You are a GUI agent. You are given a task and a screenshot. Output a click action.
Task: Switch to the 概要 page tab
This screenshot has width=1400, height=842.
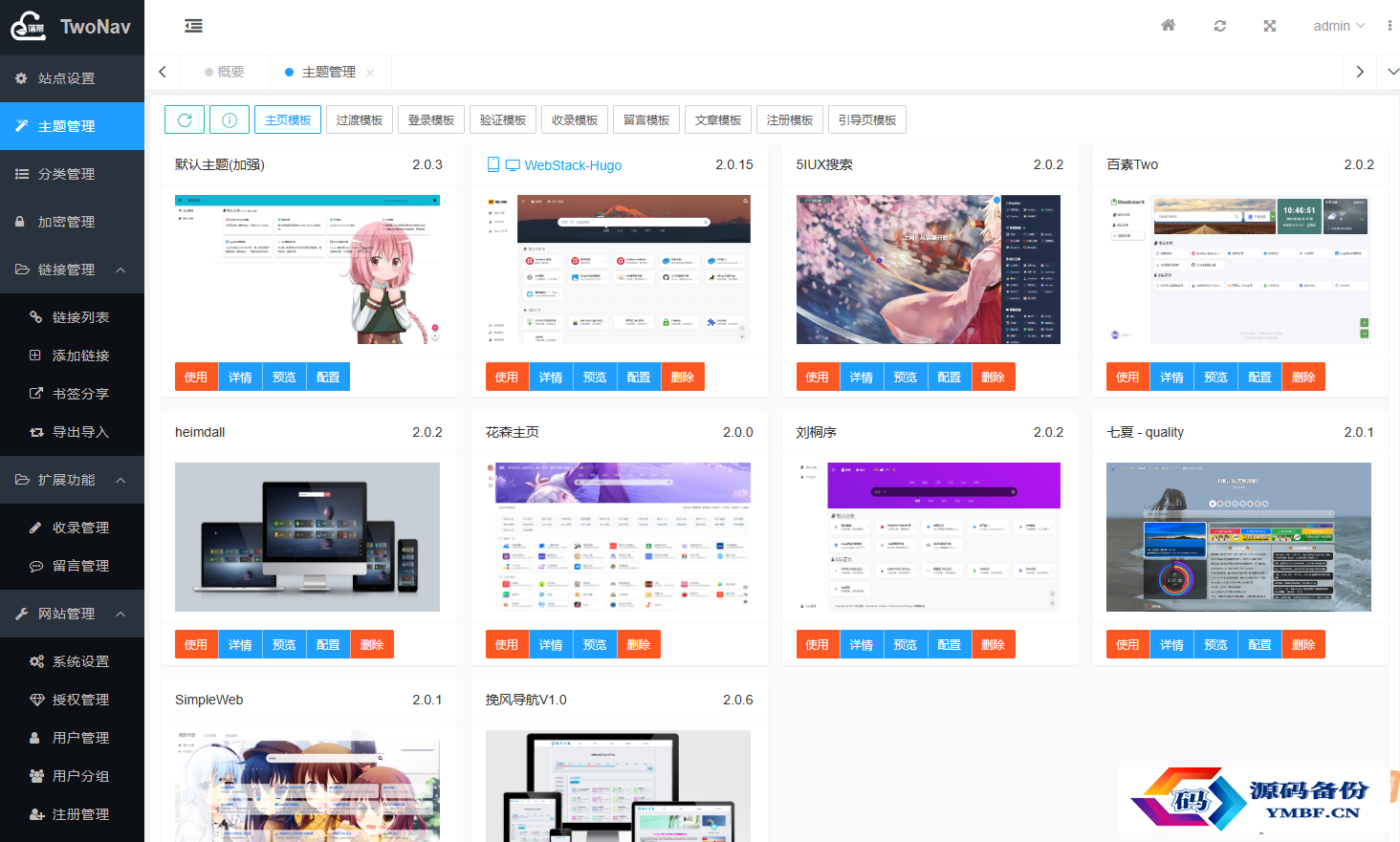[224, 72]
